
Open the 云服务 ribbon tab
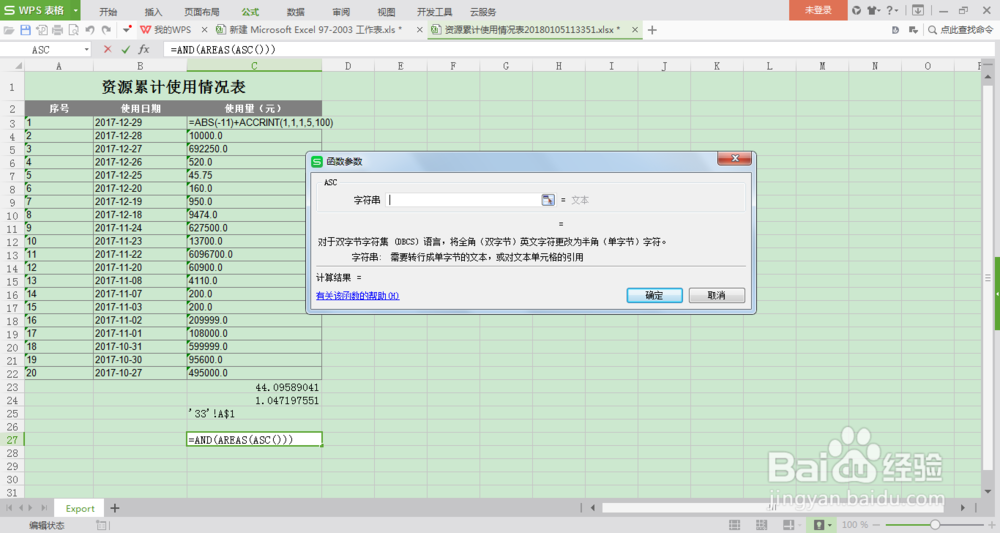tap(483, 11)
